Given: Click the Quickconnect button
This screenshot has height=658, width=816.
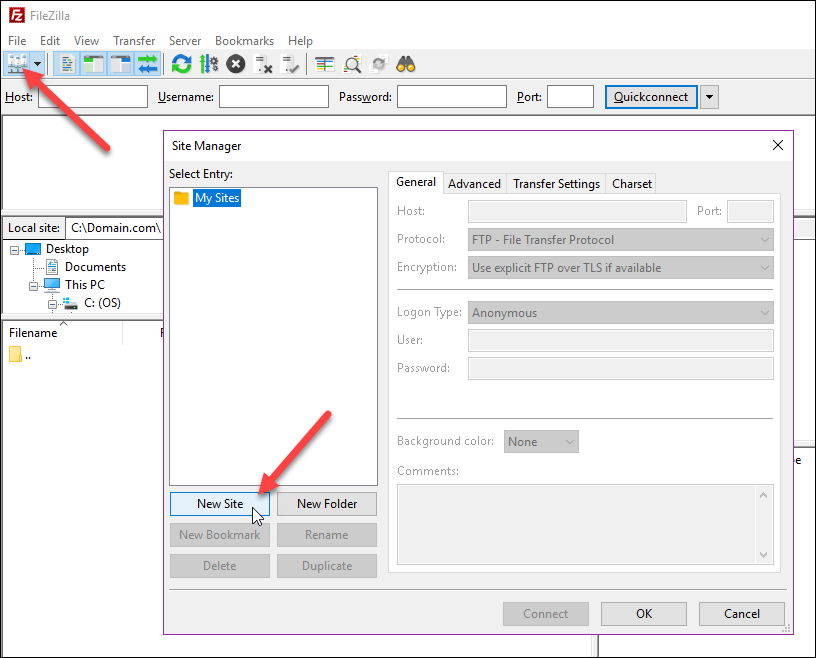Looking at the screenshot, I should 651,97.
